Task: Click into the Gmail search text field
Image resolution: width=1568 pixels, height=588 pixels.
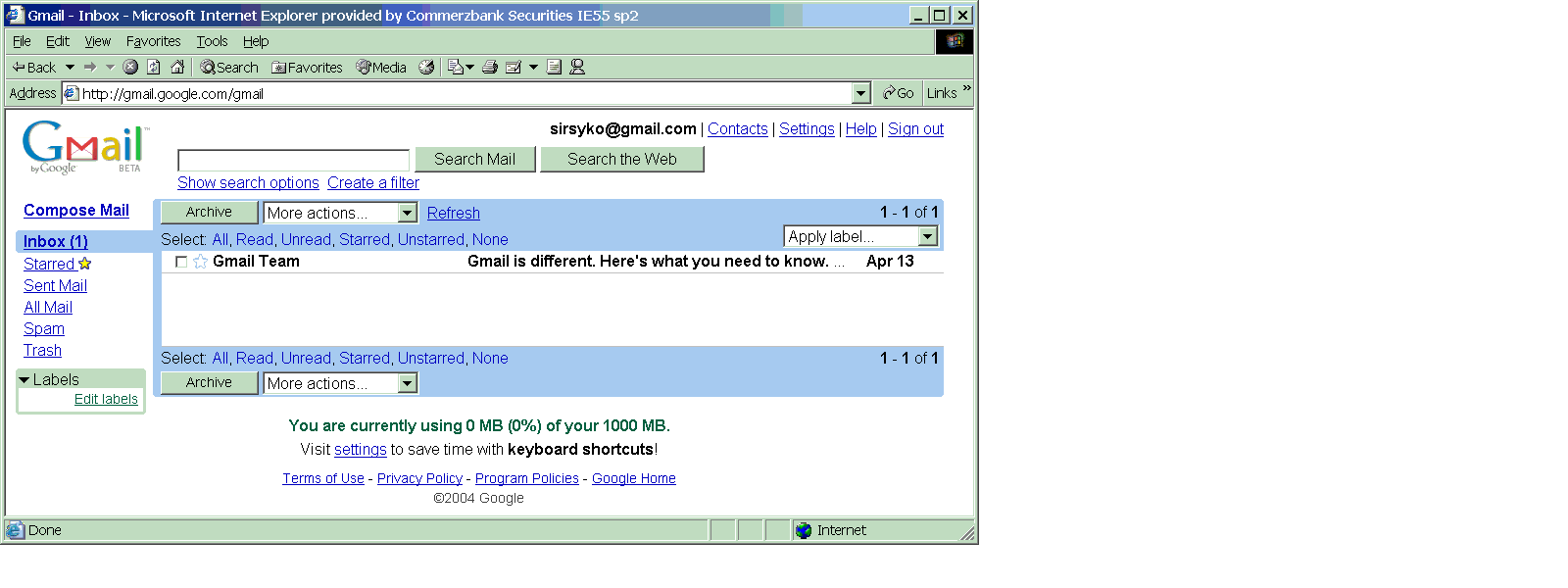Action: pos(293,160)
